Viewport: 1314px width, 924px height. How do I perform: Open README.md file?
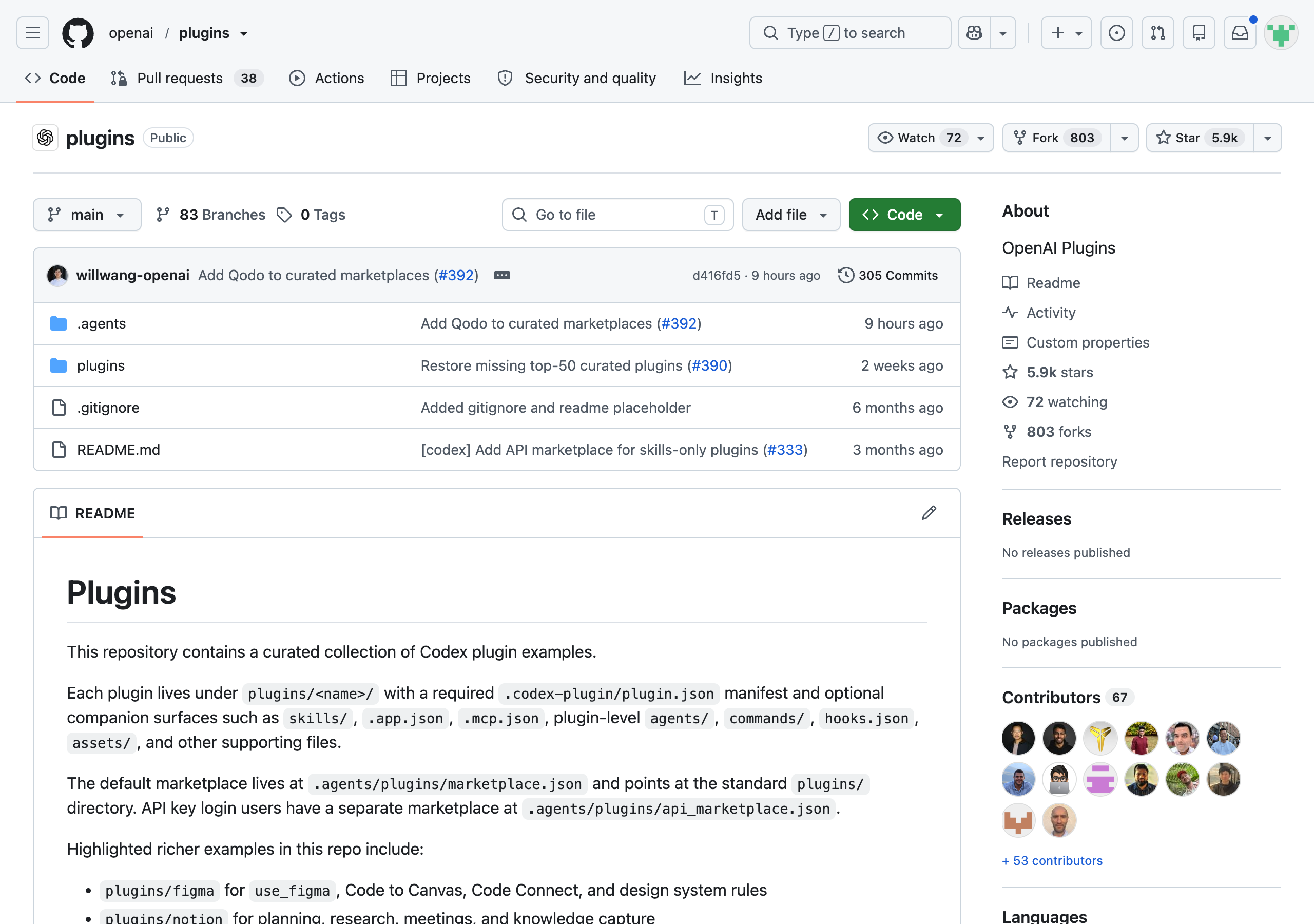(x=119, y=450)
